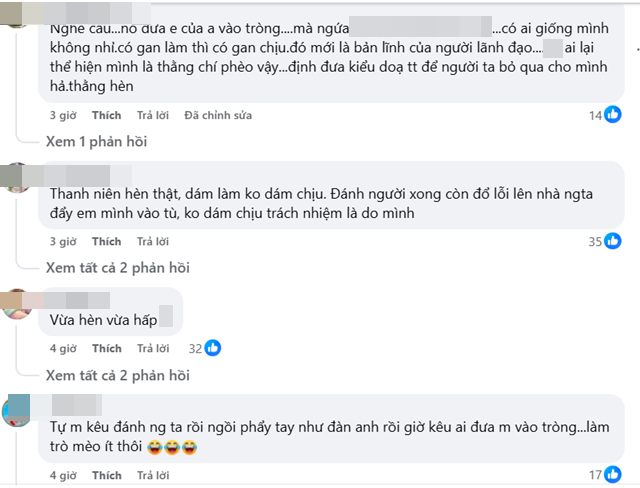Reply to the "Vừa hèn vừa hấp" comment

[153, 349]
